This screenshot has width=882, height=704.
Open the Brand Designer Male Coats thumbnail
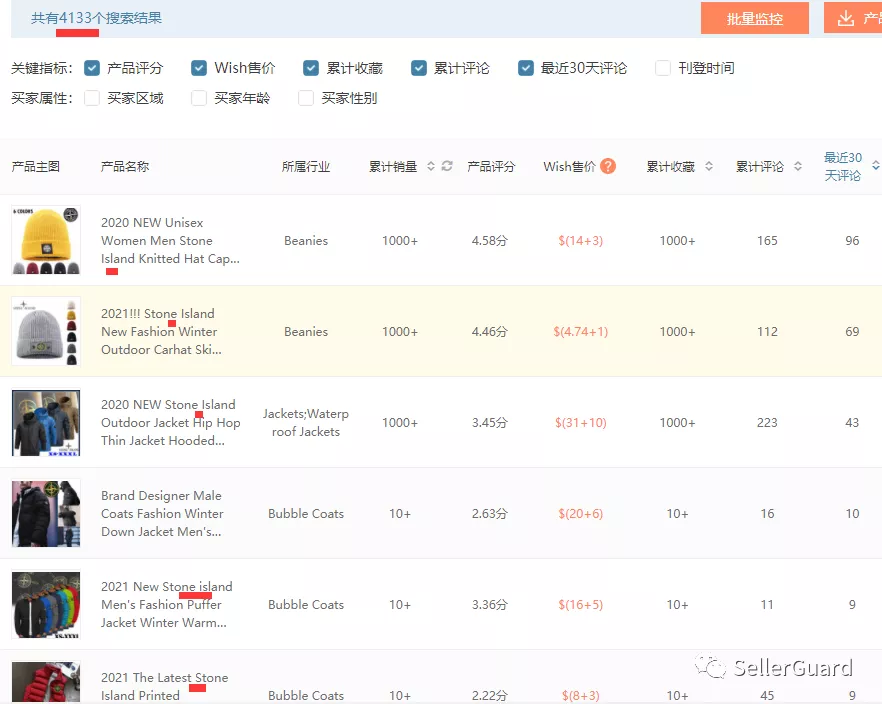(x=46, y=513)
